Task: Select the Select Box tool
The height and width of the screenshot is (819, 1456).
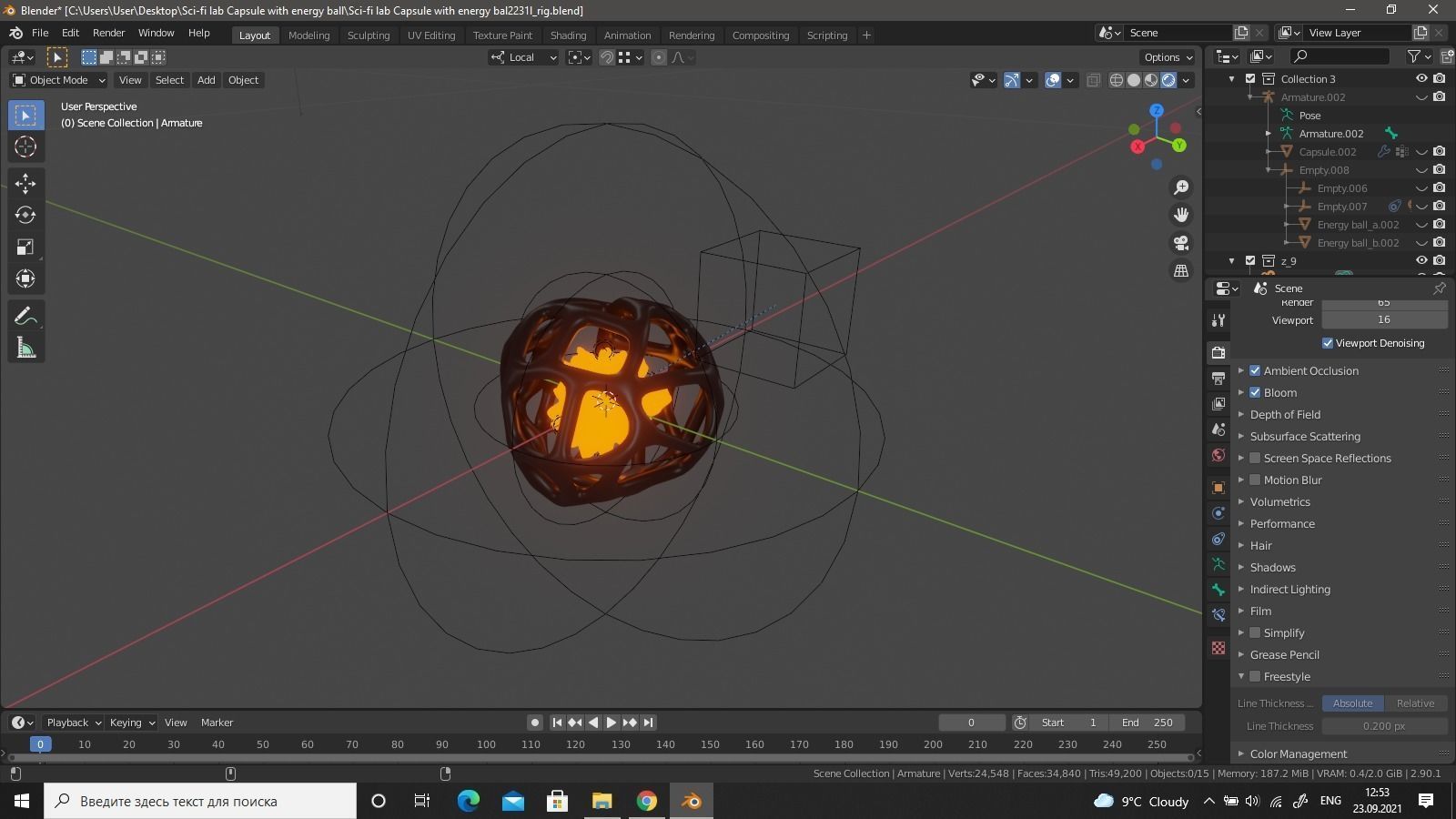Action: pos(25,115)
